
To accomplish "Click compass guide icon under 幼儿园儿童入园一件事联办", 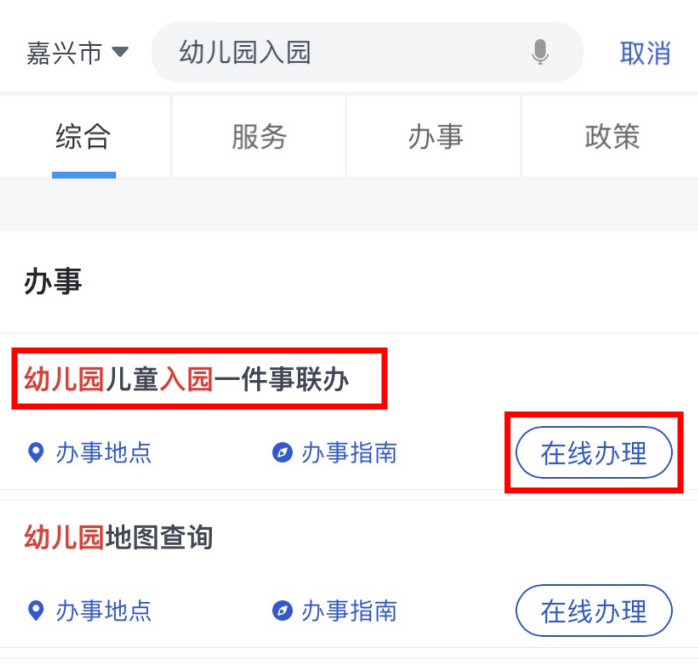I will 282,453.
